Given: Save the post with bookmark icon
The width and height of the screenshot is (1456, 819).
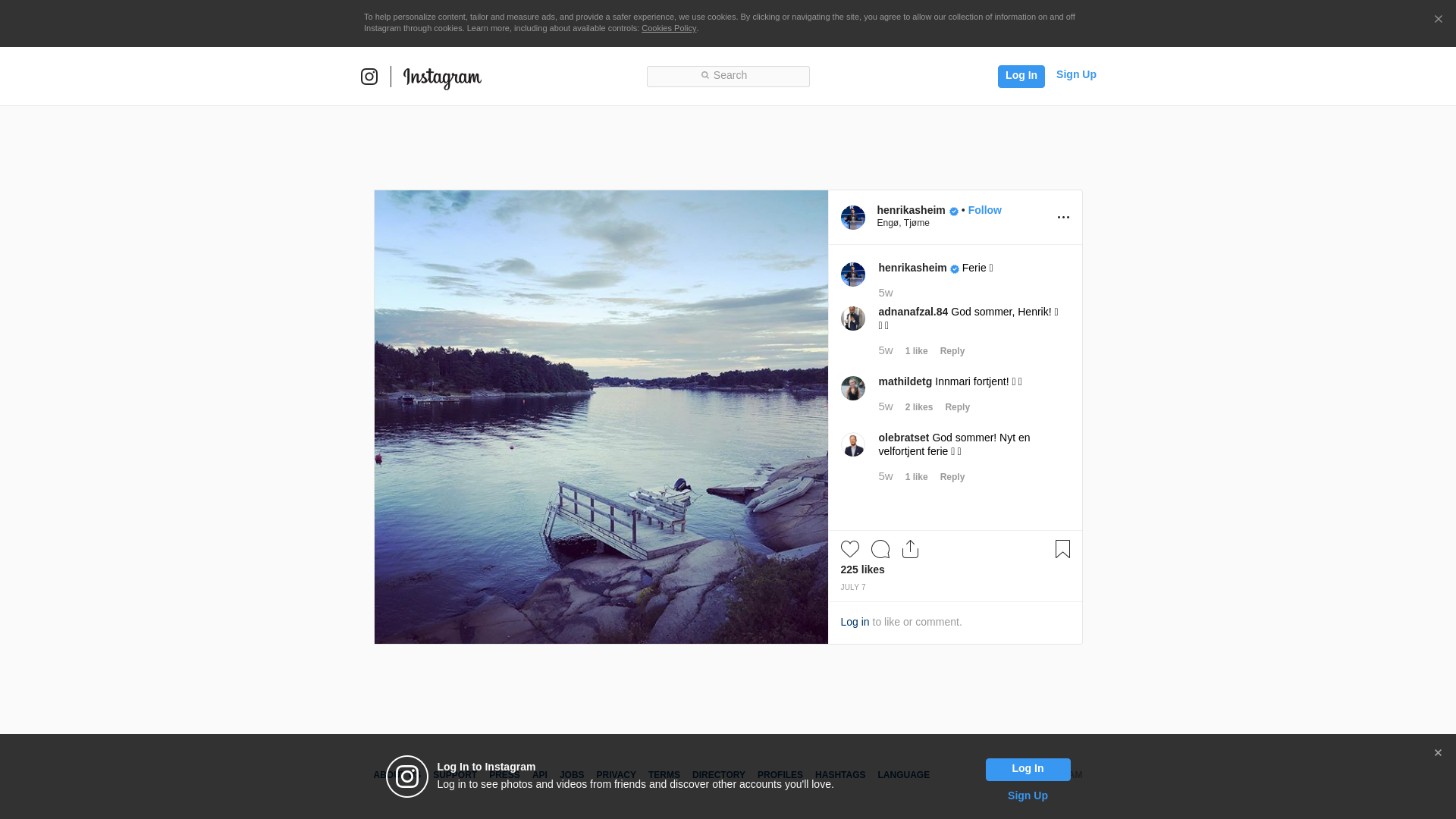Looking at the screenshot, I should [1062, 549].
